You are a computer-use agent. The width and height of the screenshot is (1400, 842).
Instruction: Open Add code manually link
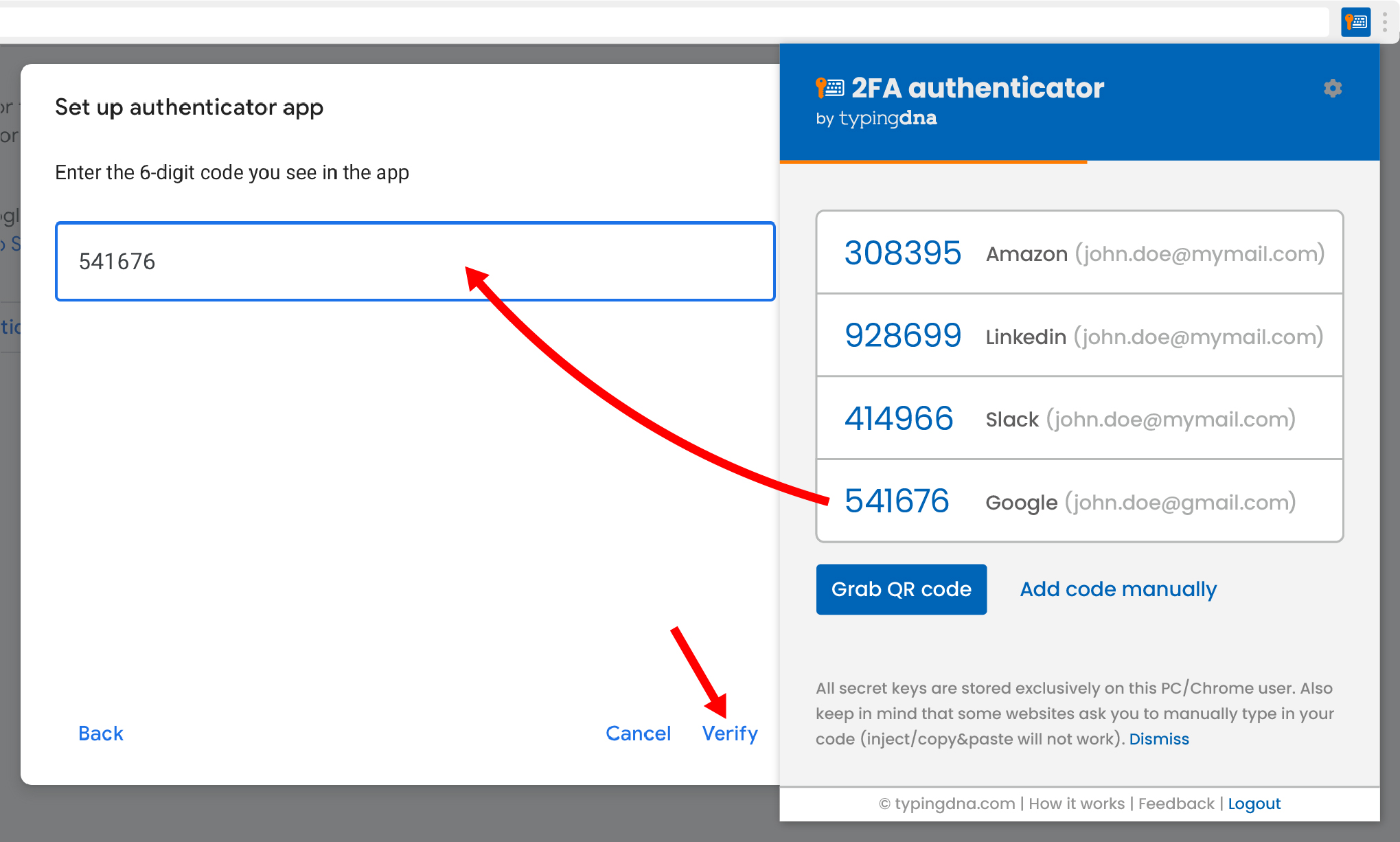coord(1118,589)
